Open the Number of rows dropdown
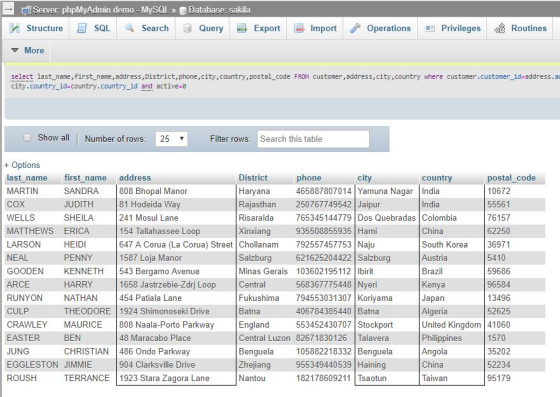This screenshot has width=560, height=397. click(171, 139)
